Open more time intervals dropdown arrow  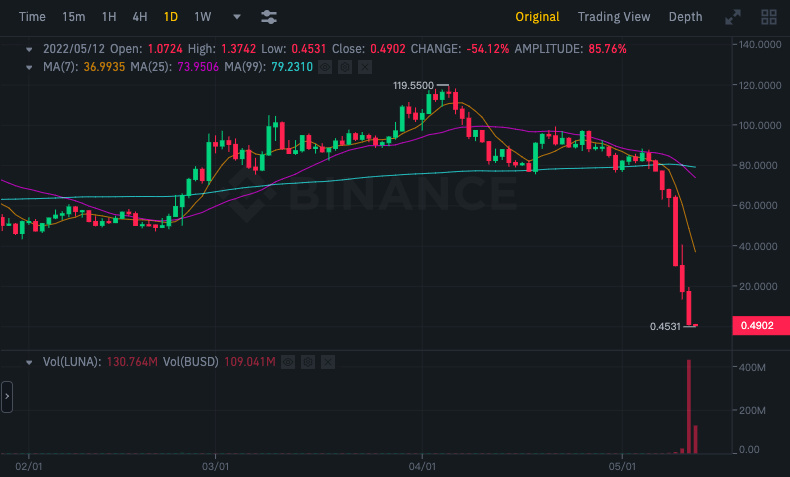point(237,17)
